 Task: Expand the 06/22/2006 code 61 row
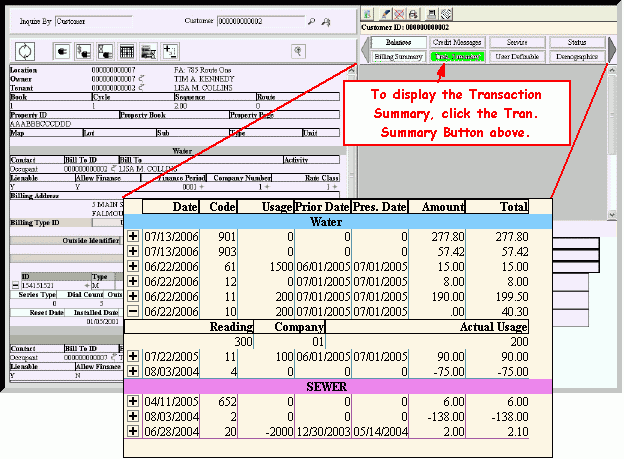[x=133, y=266]
